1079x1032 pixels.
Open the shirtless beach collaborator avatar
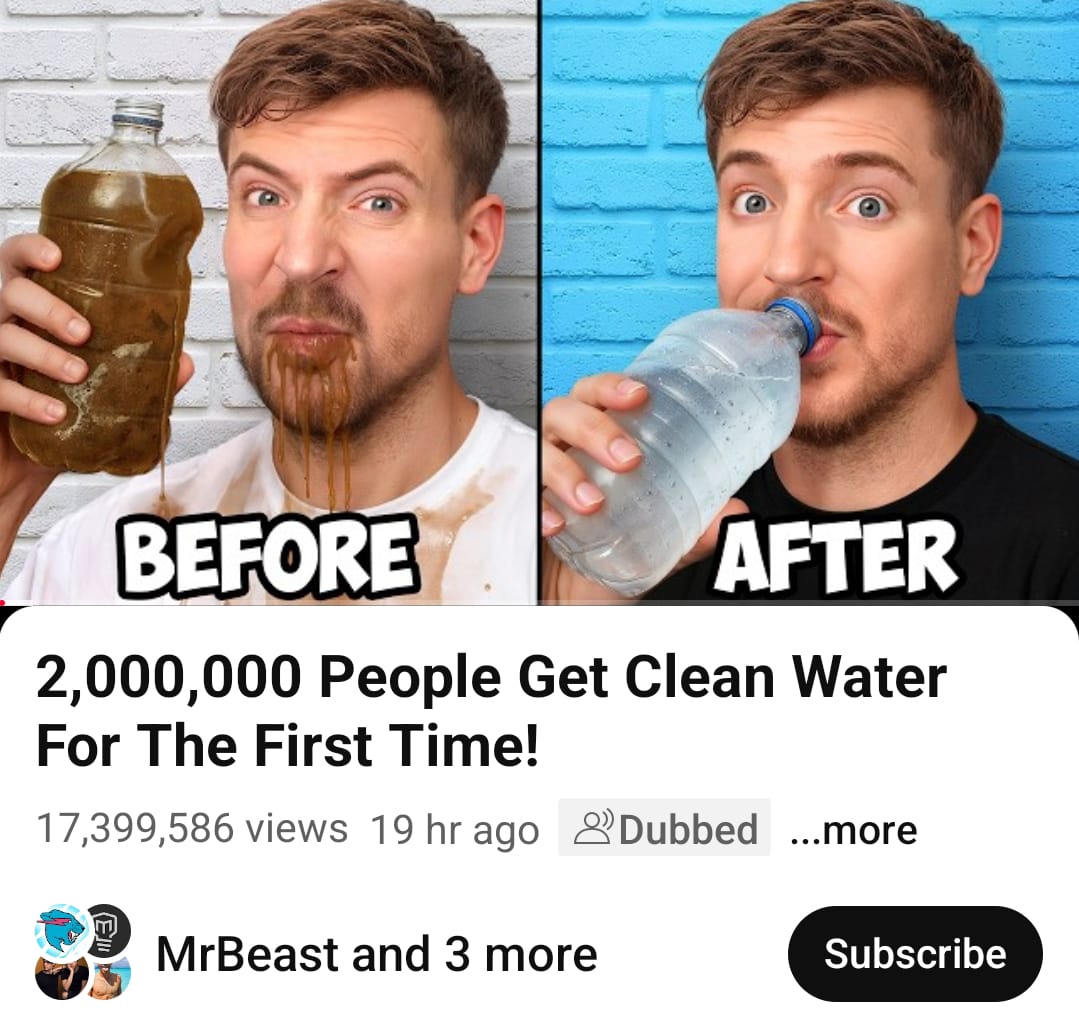[x=107, y=977]
